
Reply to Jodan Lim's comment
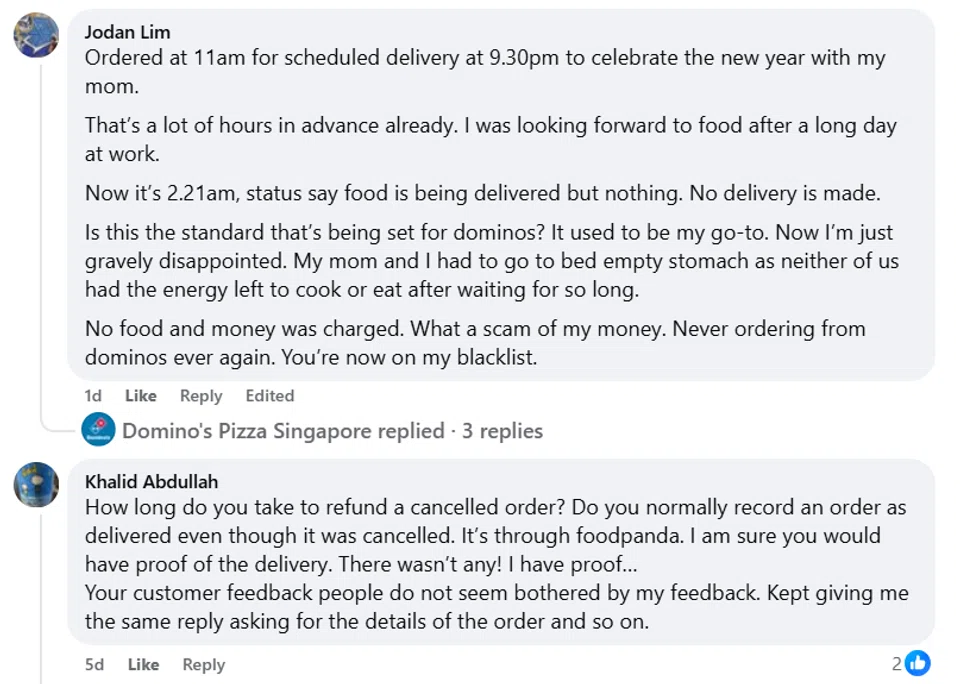[x=201, y=396]
